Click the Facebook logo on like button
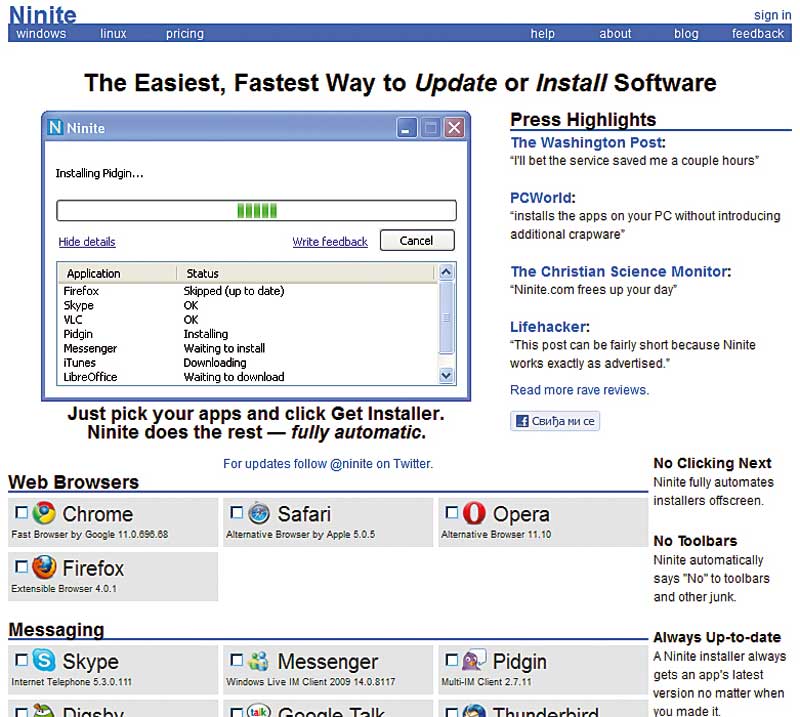 point(522,421)
